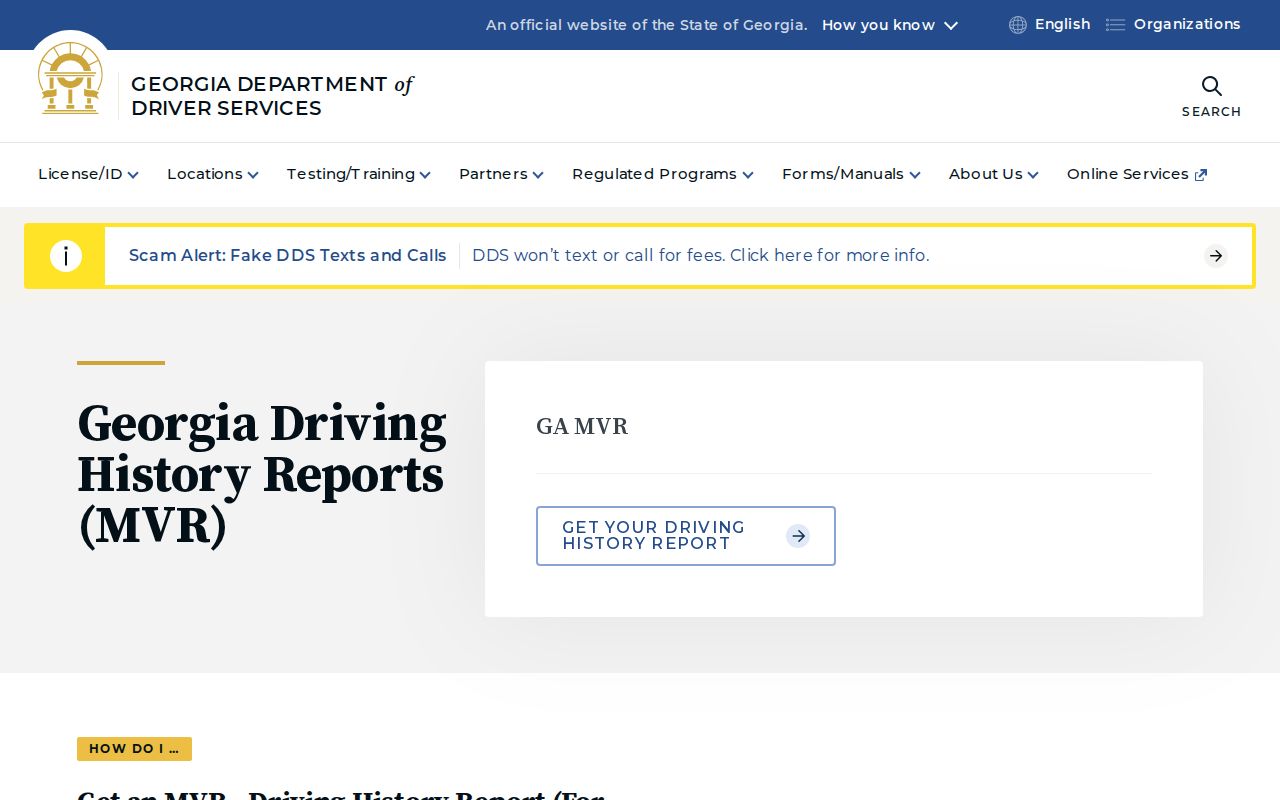Click the Organizations list icon

point(1115,25)
